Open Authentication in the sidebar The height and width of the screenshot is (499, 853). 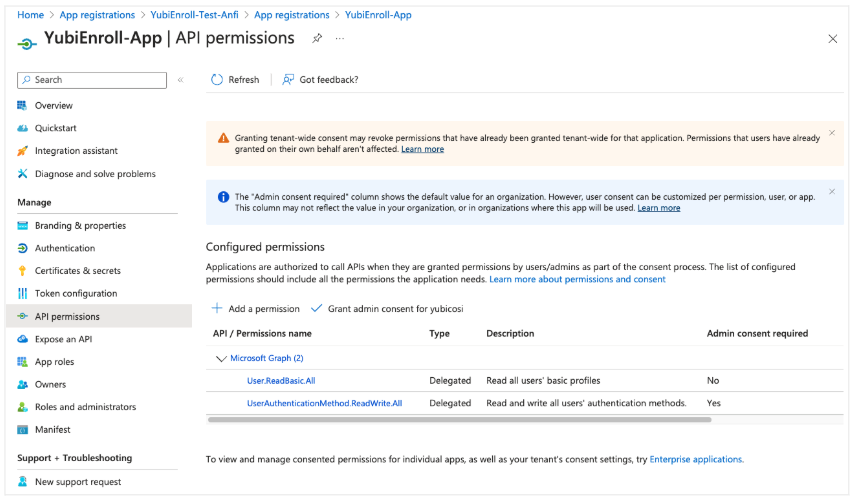64,248
